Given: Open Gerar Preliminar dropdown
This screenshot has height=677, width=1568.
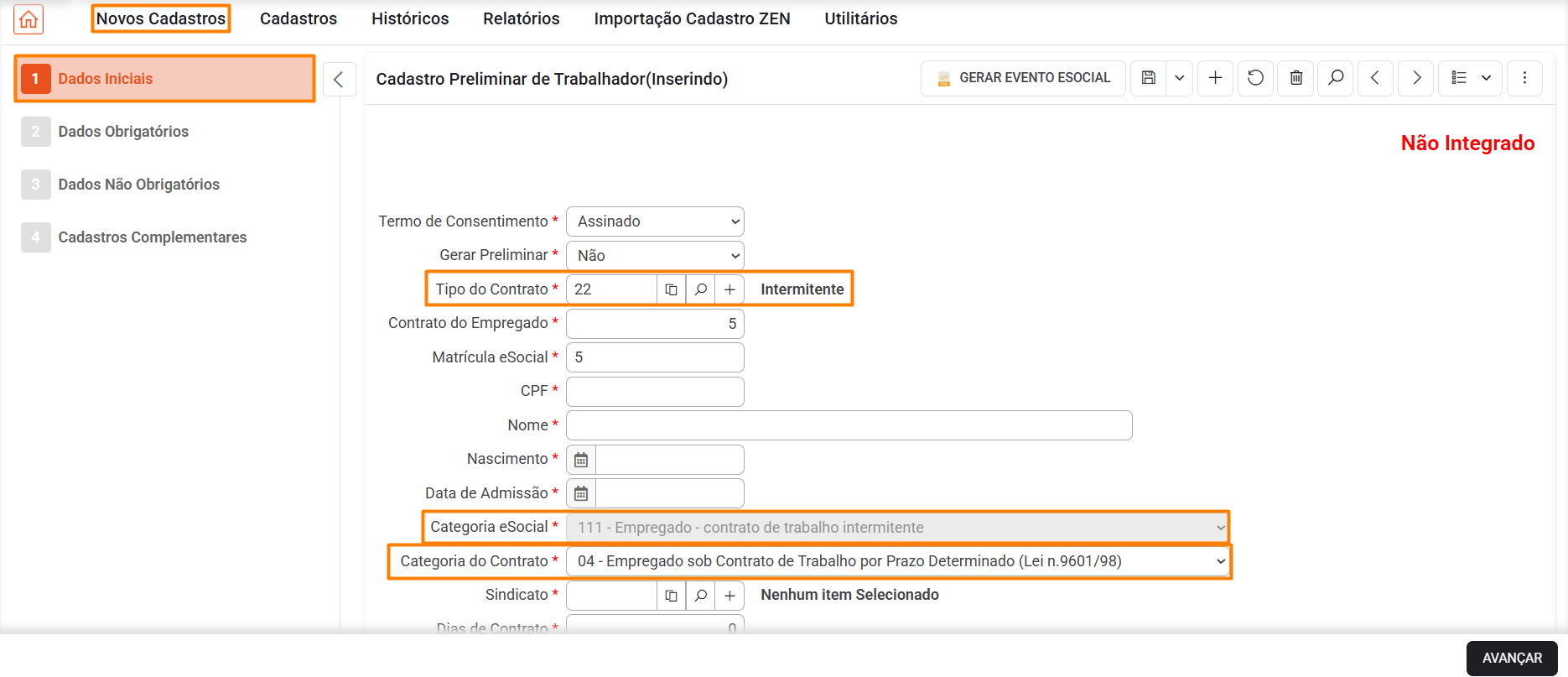Looking at the screenshot, I should [655, 255].
